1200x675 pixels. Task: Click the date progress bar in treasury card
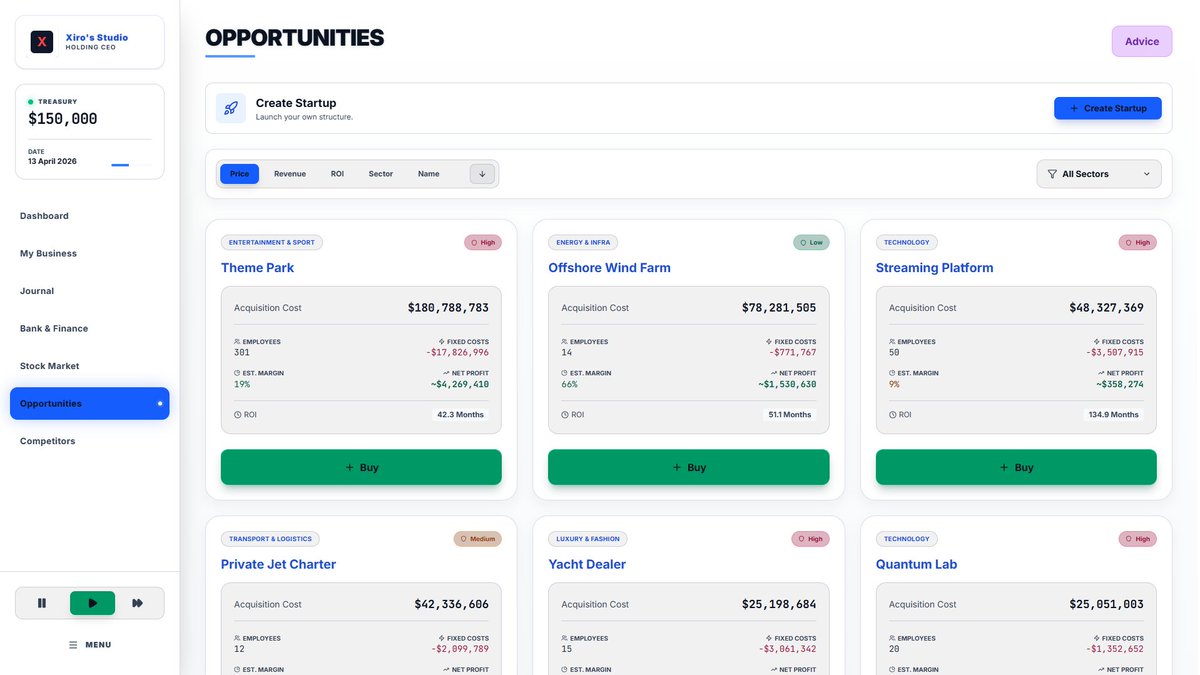pos(120,165)
